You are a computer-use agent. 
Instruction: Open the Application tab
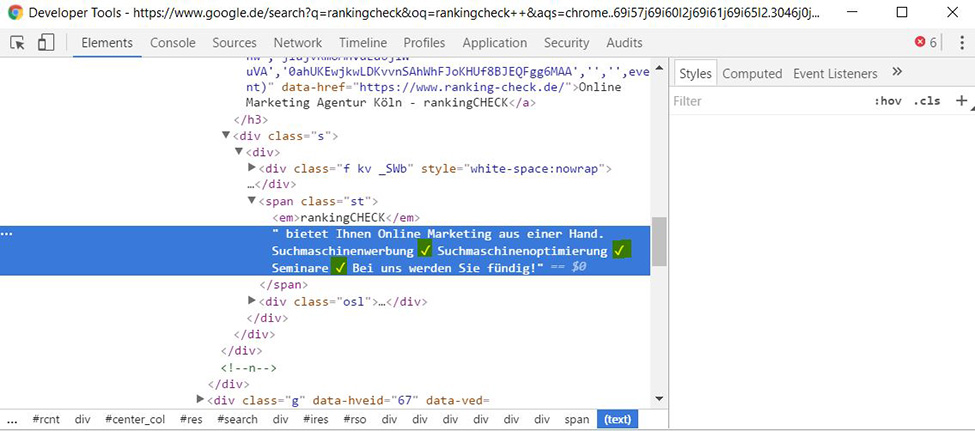tap(495, 43)
